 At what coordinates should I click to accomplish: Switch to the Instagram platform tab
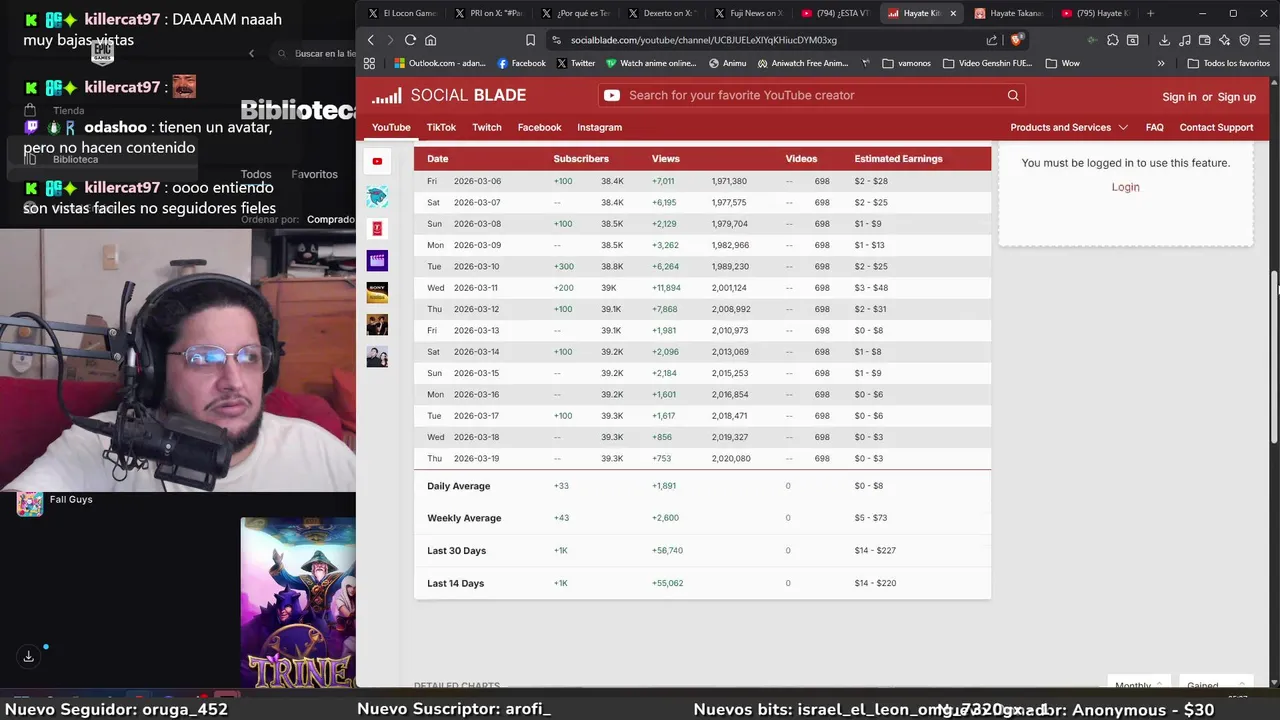[599, 127]
